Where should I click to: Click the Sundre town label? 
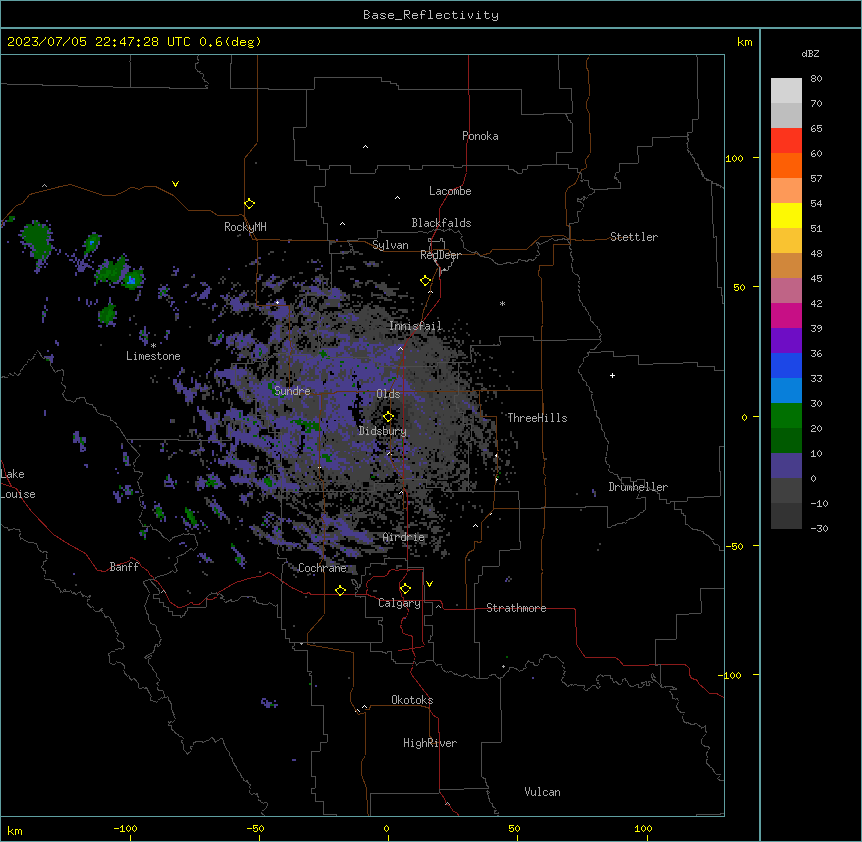click(x=292, y=391)
